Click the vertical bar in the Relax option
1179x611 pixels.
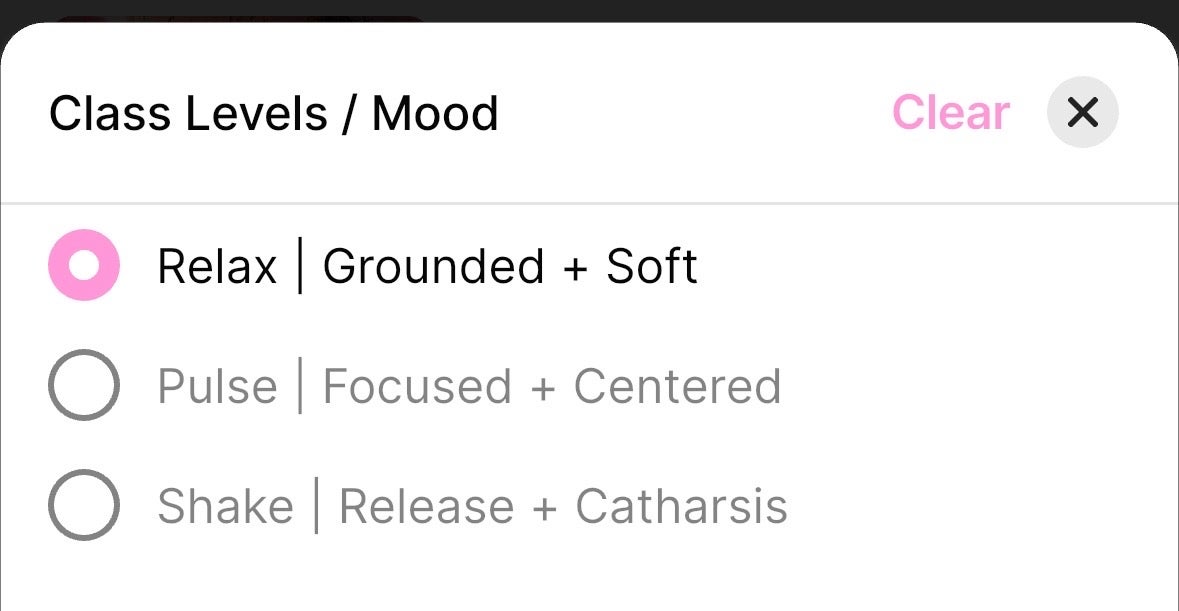(300, 266)
